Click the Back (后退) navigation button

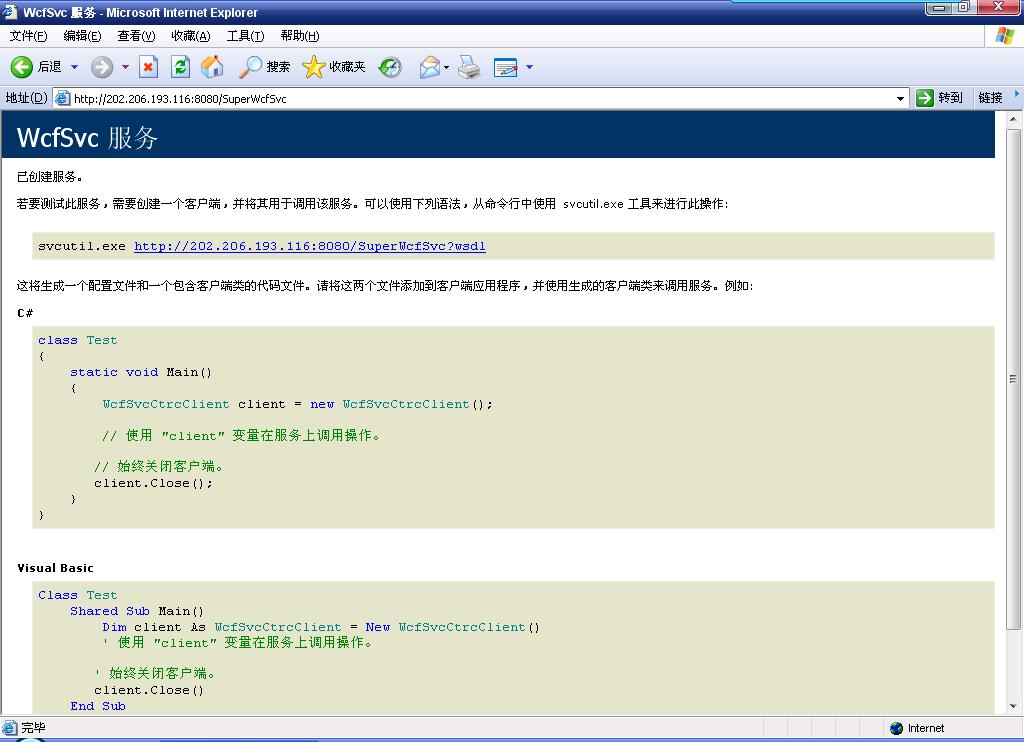pyautogui.click(x=36, y=67)
